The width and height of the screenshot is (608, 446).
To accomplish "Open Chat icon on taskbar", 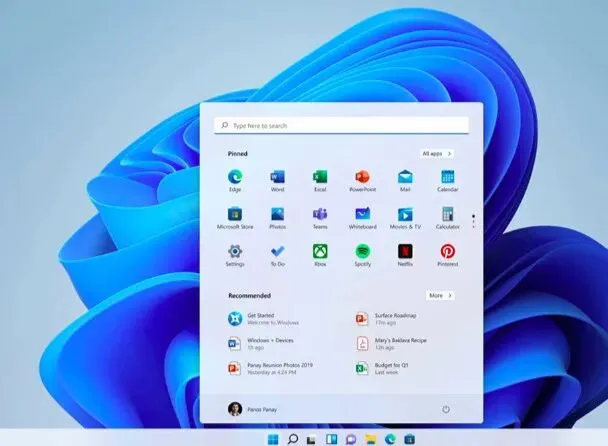I will tap(351, 439).
